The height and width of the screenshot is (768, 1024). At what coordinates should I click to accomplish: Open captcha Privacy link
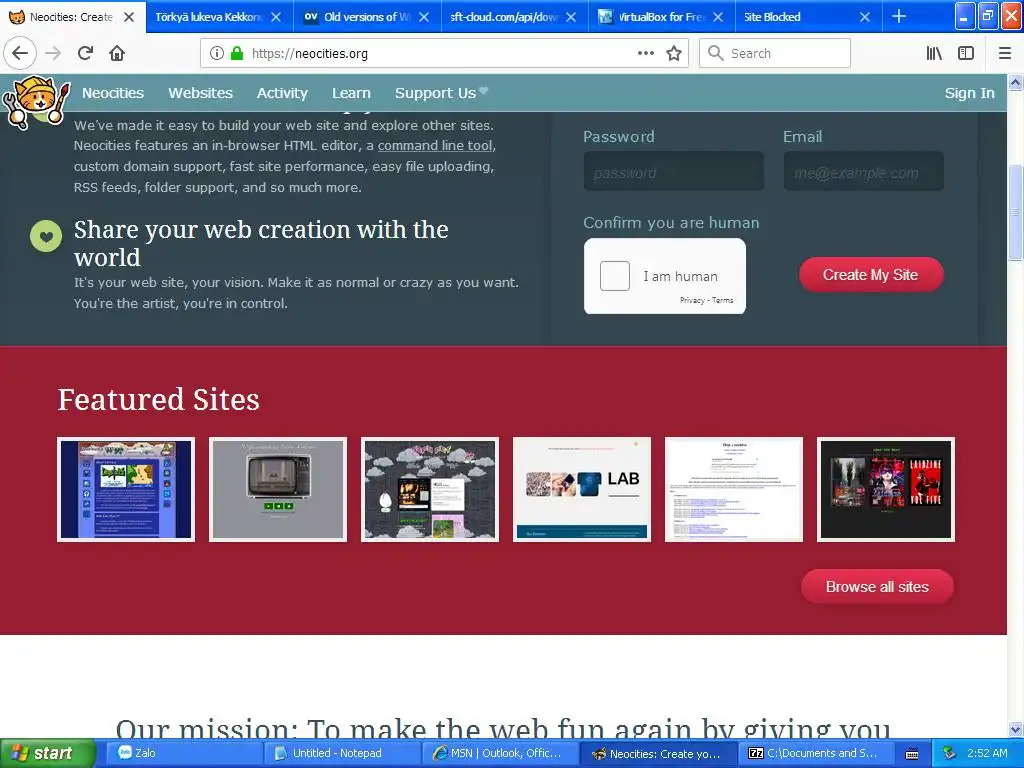692,300
